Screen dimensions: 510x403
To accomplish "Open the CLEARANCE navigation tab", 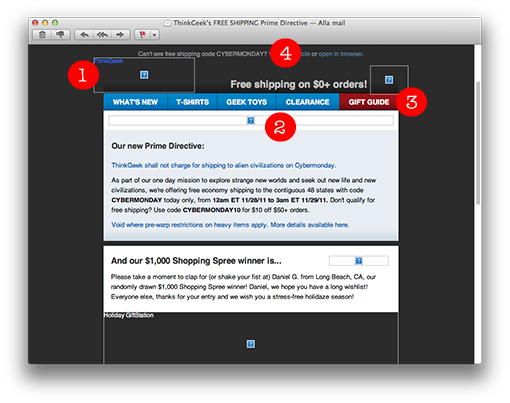I will tap(307, 102).
